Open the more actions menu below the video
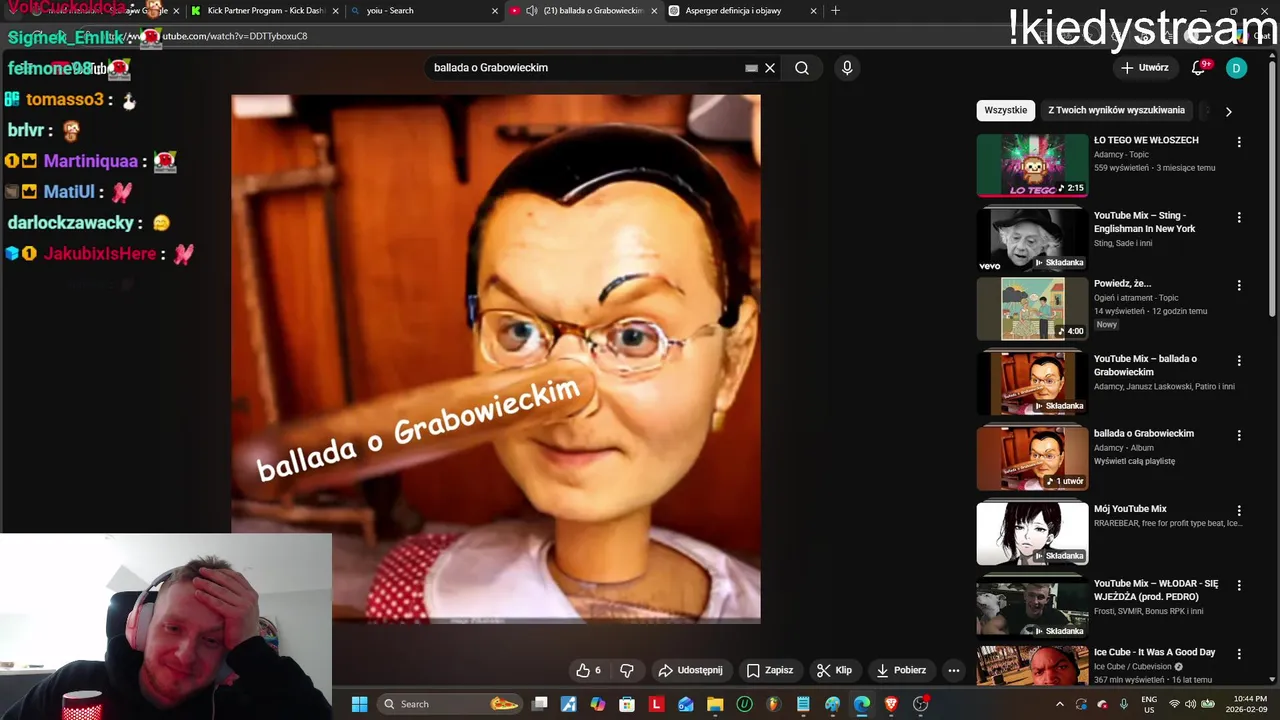 (954, 670)
